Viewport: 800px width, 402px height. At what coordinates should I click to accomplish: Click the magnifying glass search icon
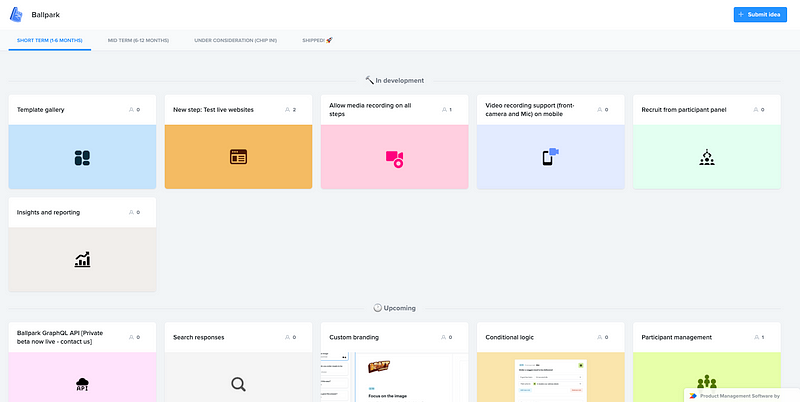(238, 384)
